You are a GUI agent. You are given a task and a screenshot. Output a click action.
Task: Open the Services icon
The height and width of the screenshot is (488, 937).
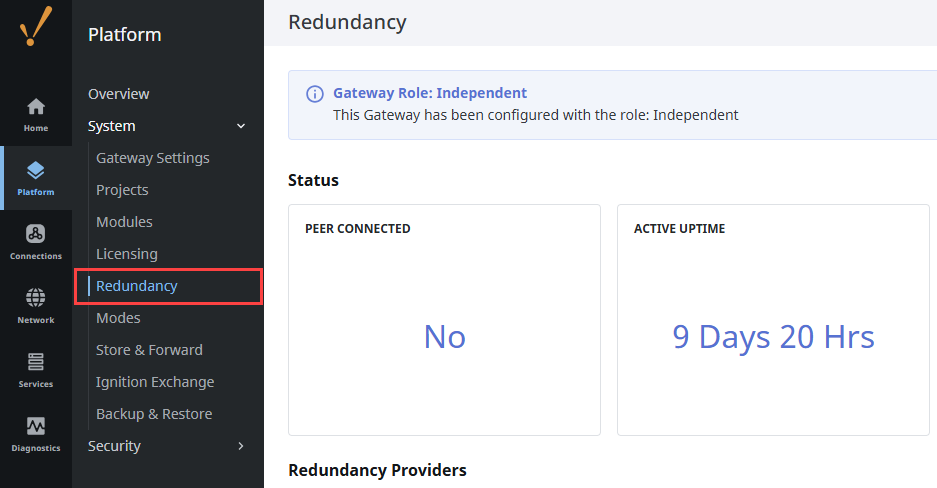pyautogui.click(x=36, y=368)
